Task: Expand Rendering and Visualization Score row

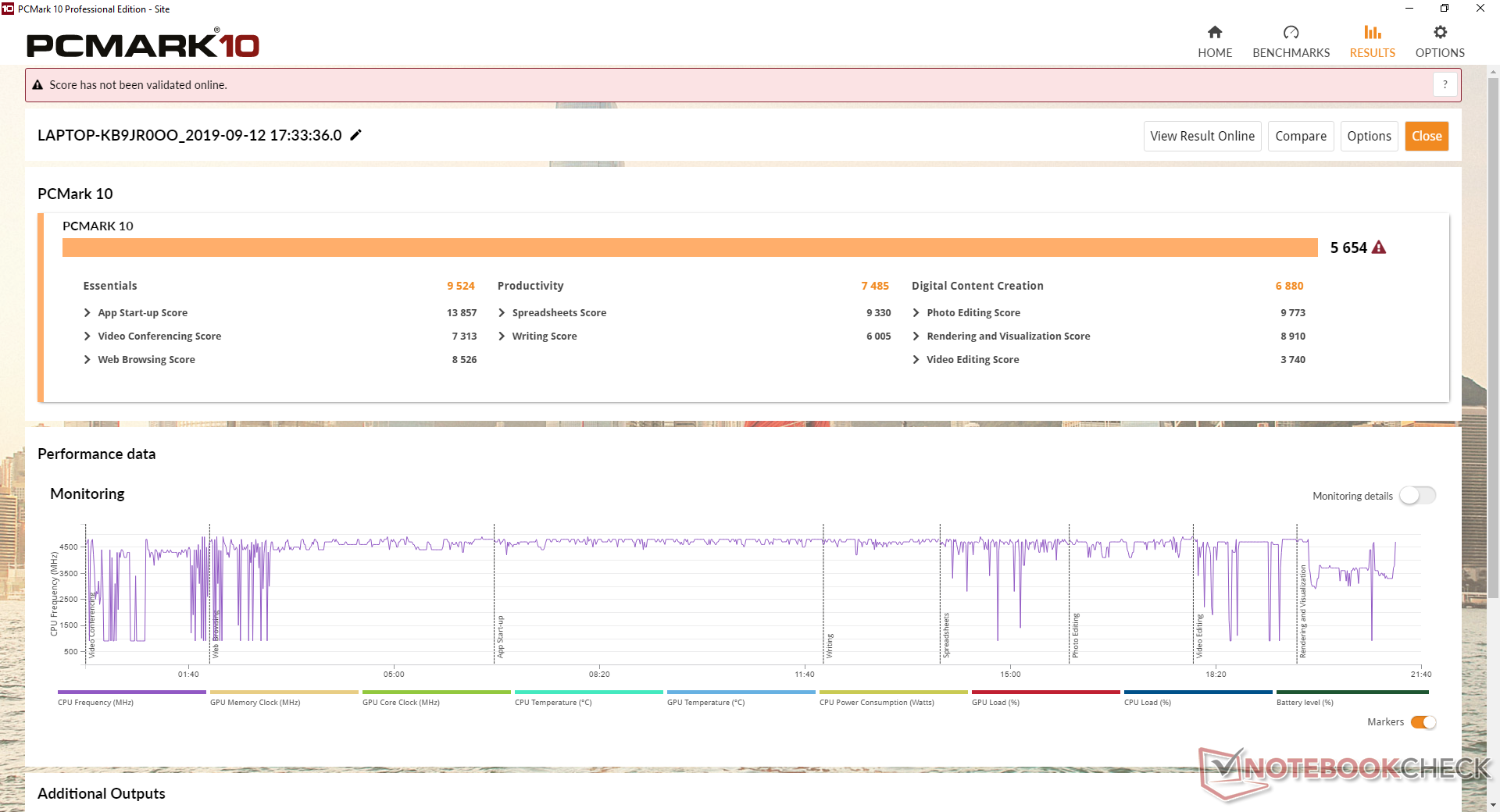Action: [x=916, y=336]
